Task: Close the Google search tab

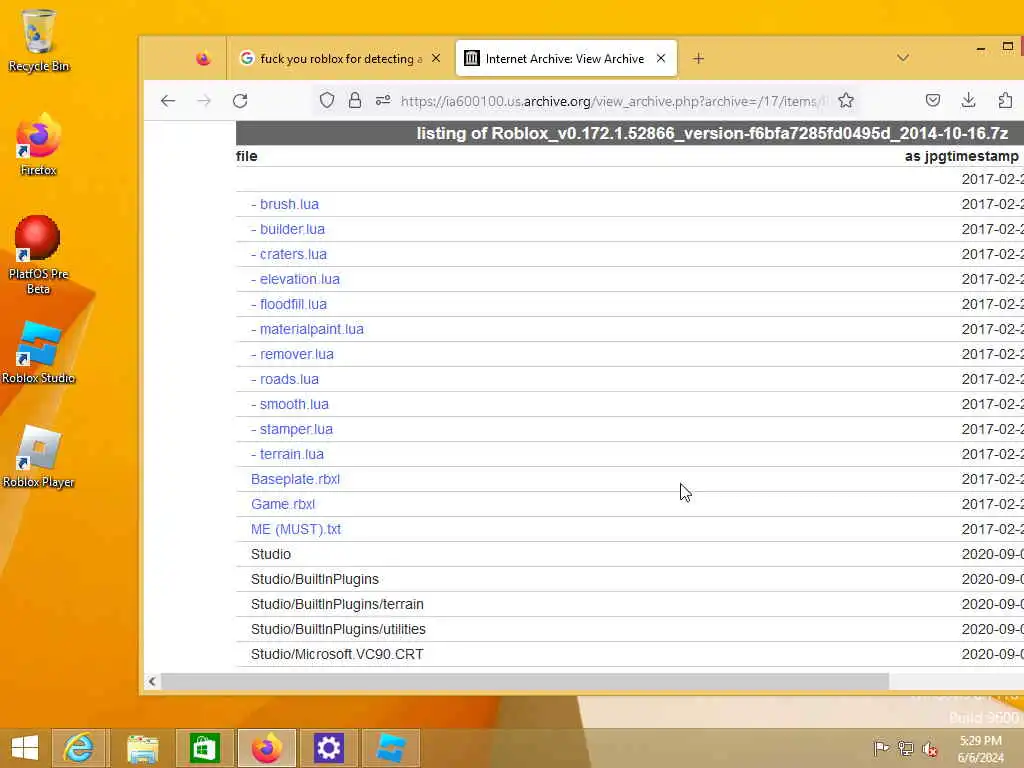Action: coord(436,59)
